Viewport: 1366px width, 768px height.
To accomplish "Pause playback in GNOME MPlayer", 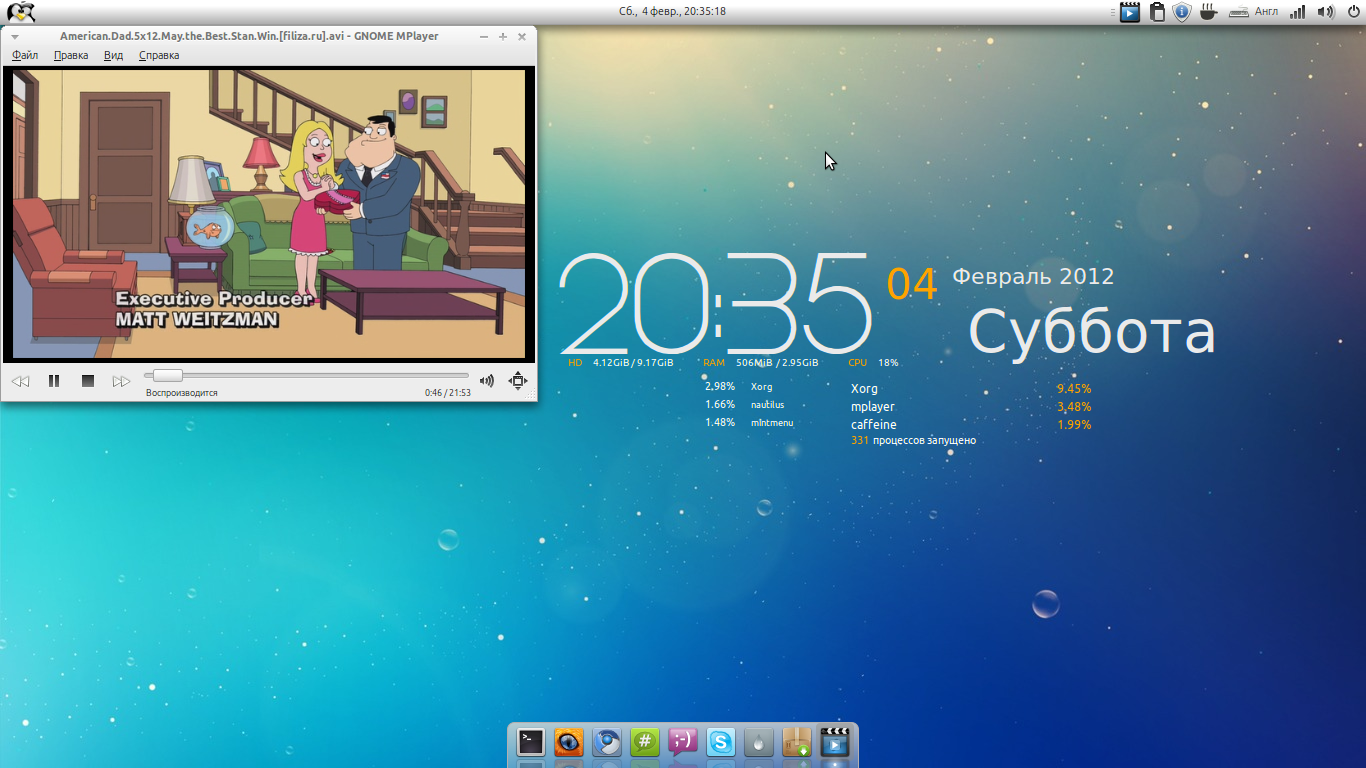I will pos(54,381).
